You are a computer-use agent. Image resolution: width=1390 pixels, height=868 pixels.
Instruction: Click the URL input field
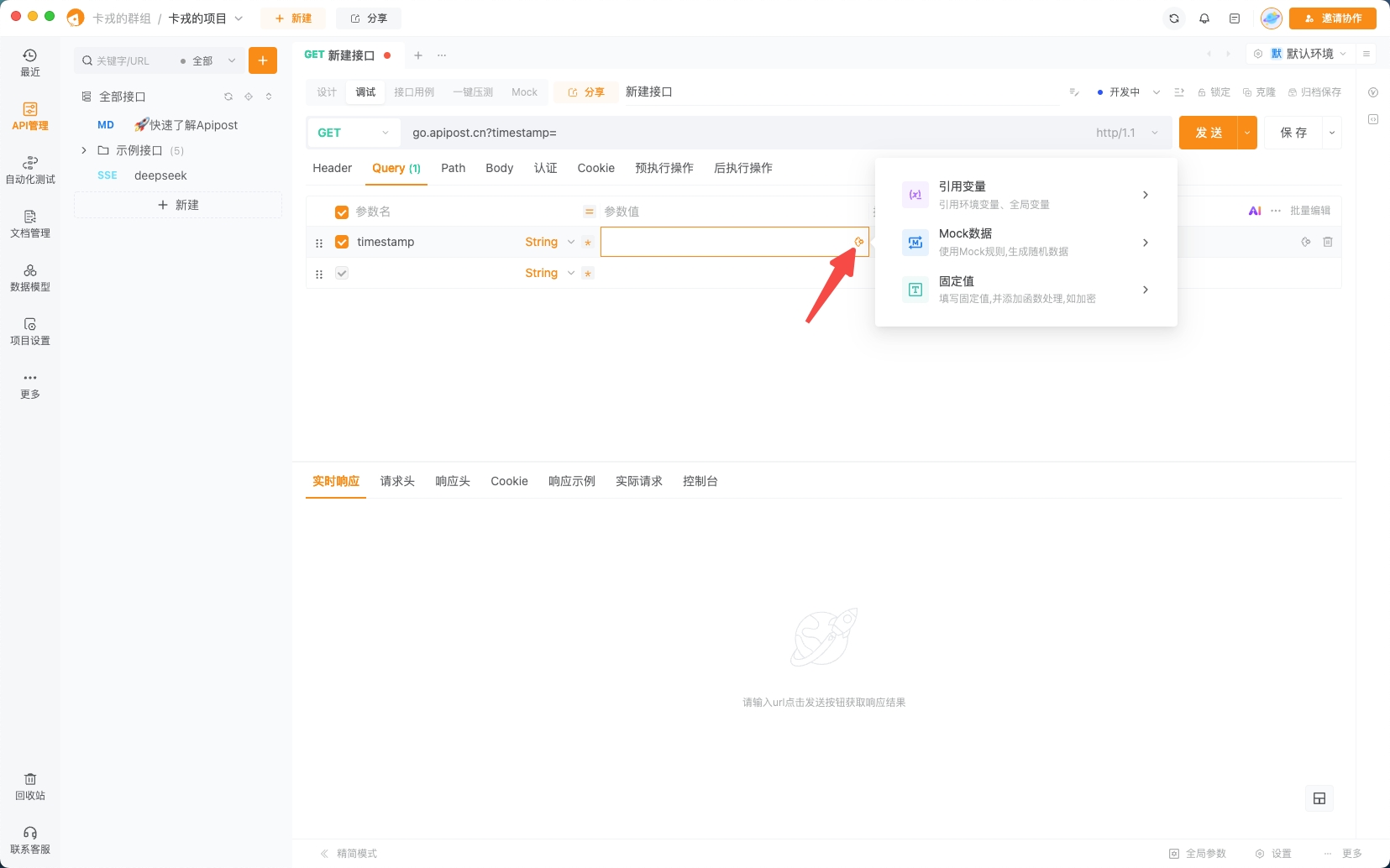click(x=747, y=133)
